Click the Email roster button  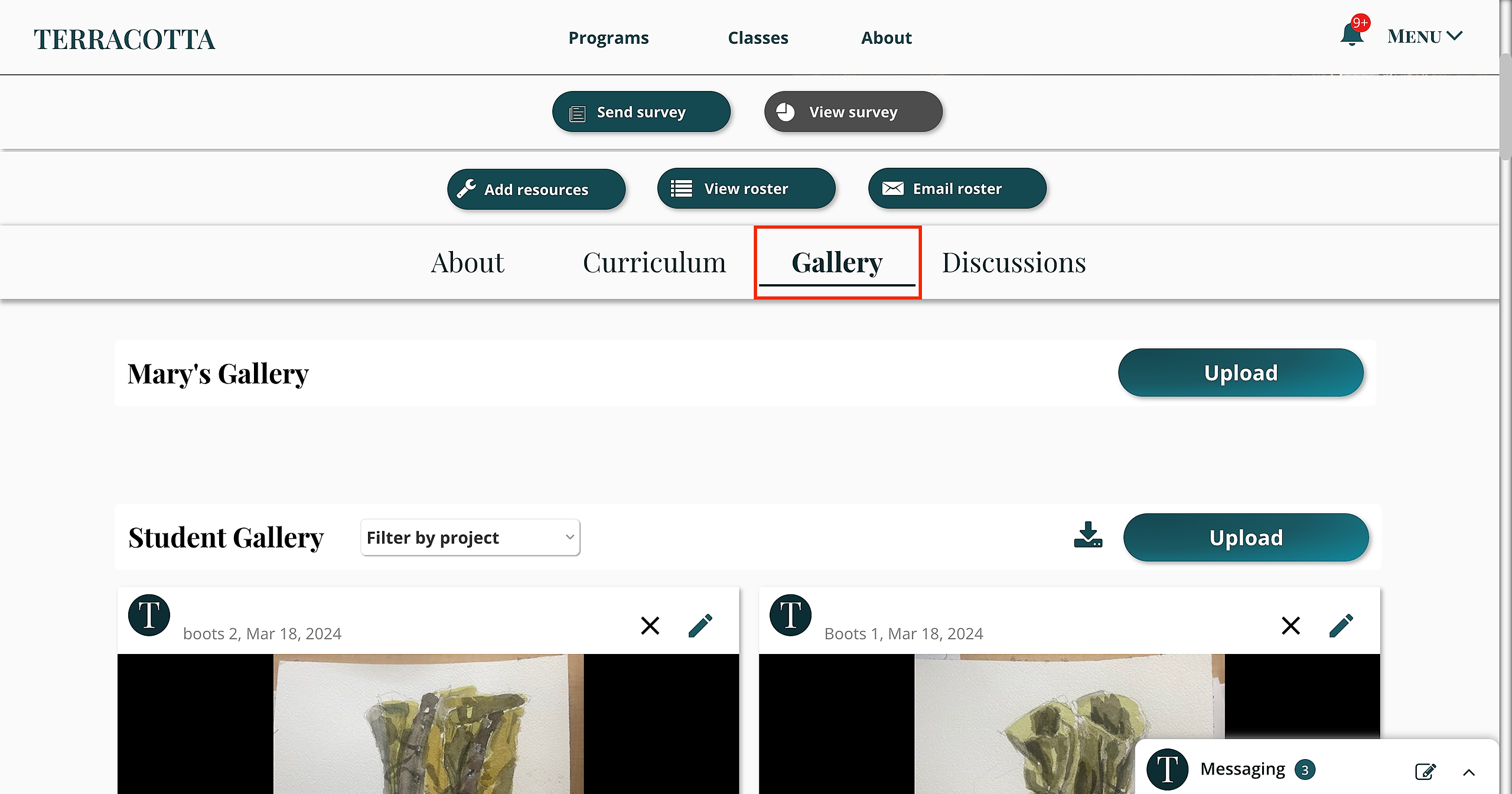(x=957, y=188)
